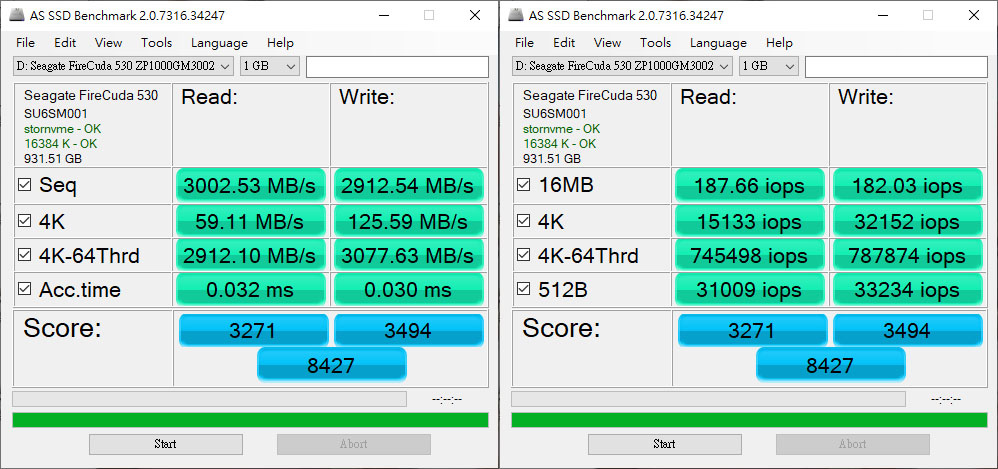Viewport: 998px width, 469px height.
Task: Click the 4K write result 32152 iops
Action: (x=907, y=221)
